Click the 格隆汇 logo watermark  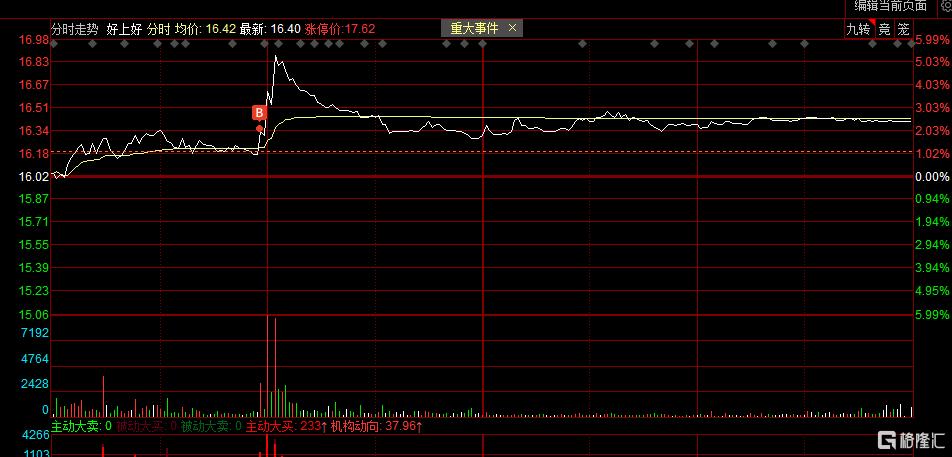910,440
